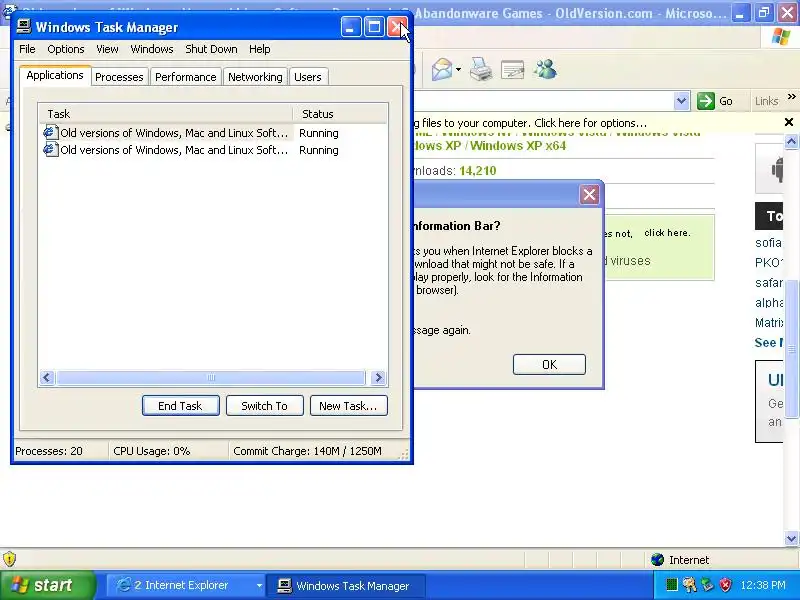Click the task list horizontal scrollbar thumb
Image resolution: width=800 pixels, height=600 pixels.
[x=211, y=378]
